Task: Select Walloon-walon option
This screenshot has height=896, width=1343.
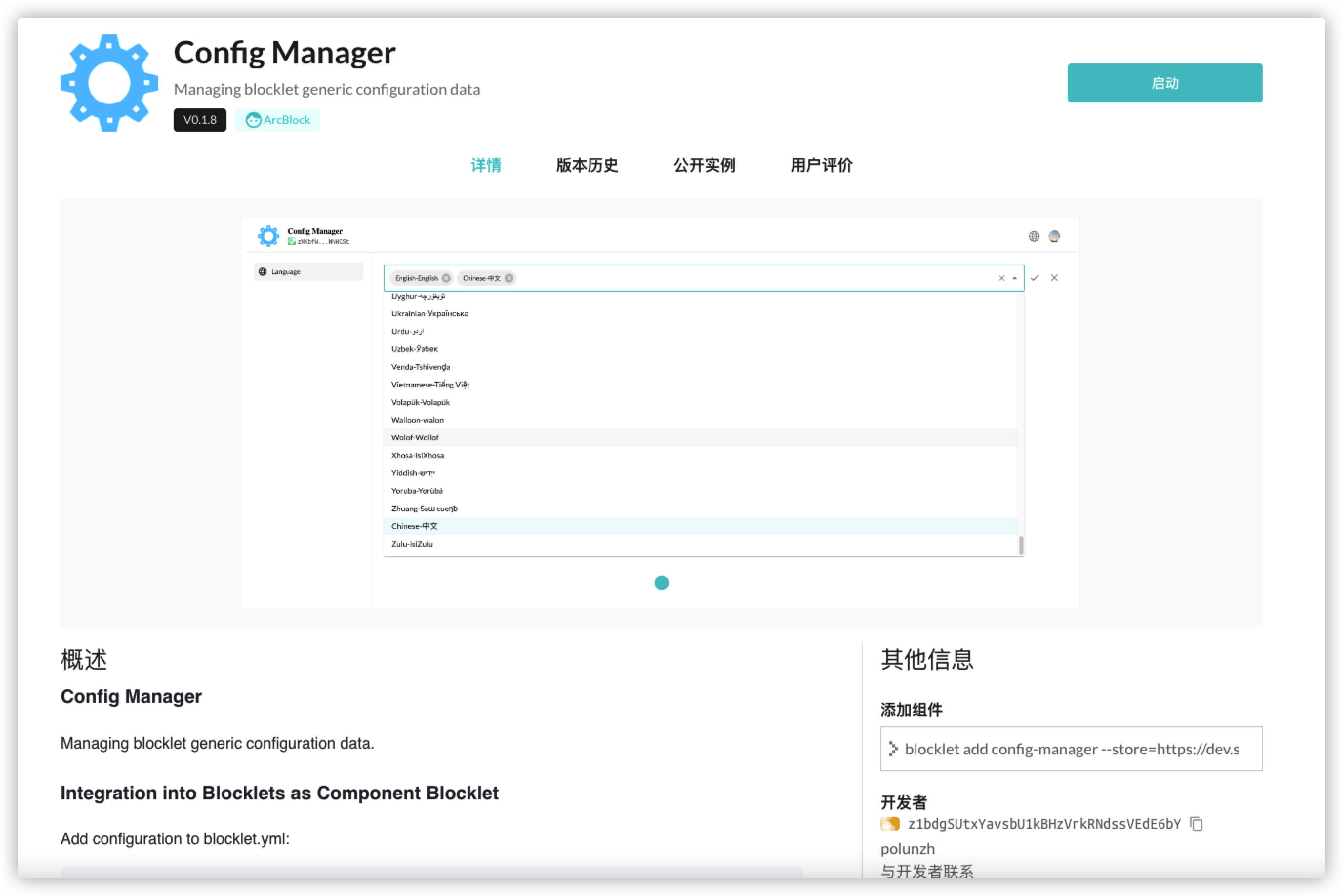Action: (x=700, y=420)
